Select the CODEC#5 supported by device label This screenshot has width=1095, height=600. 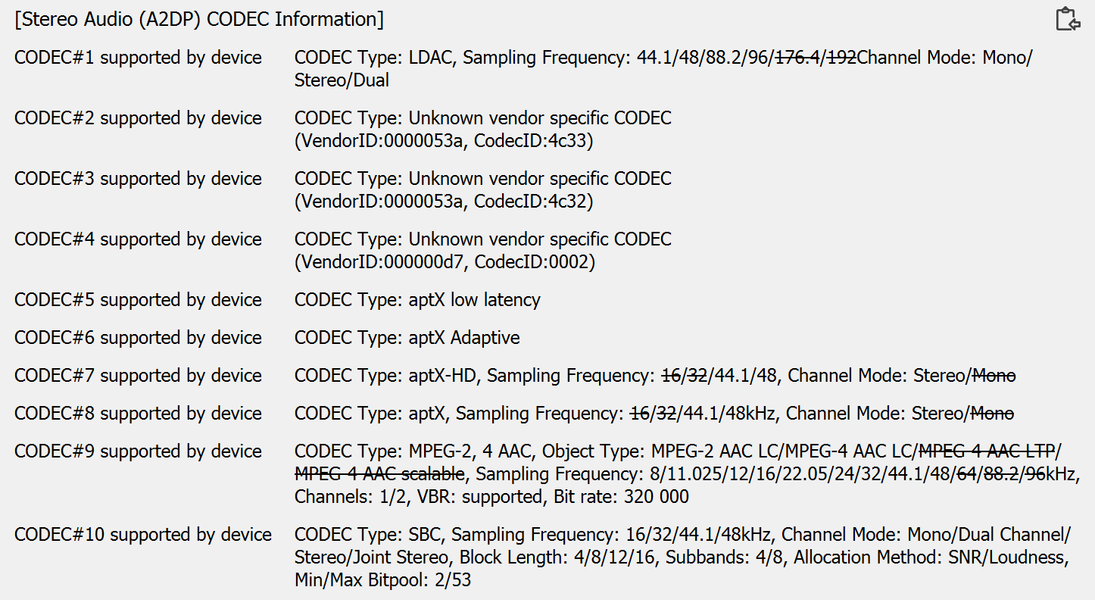click(138, 300)
